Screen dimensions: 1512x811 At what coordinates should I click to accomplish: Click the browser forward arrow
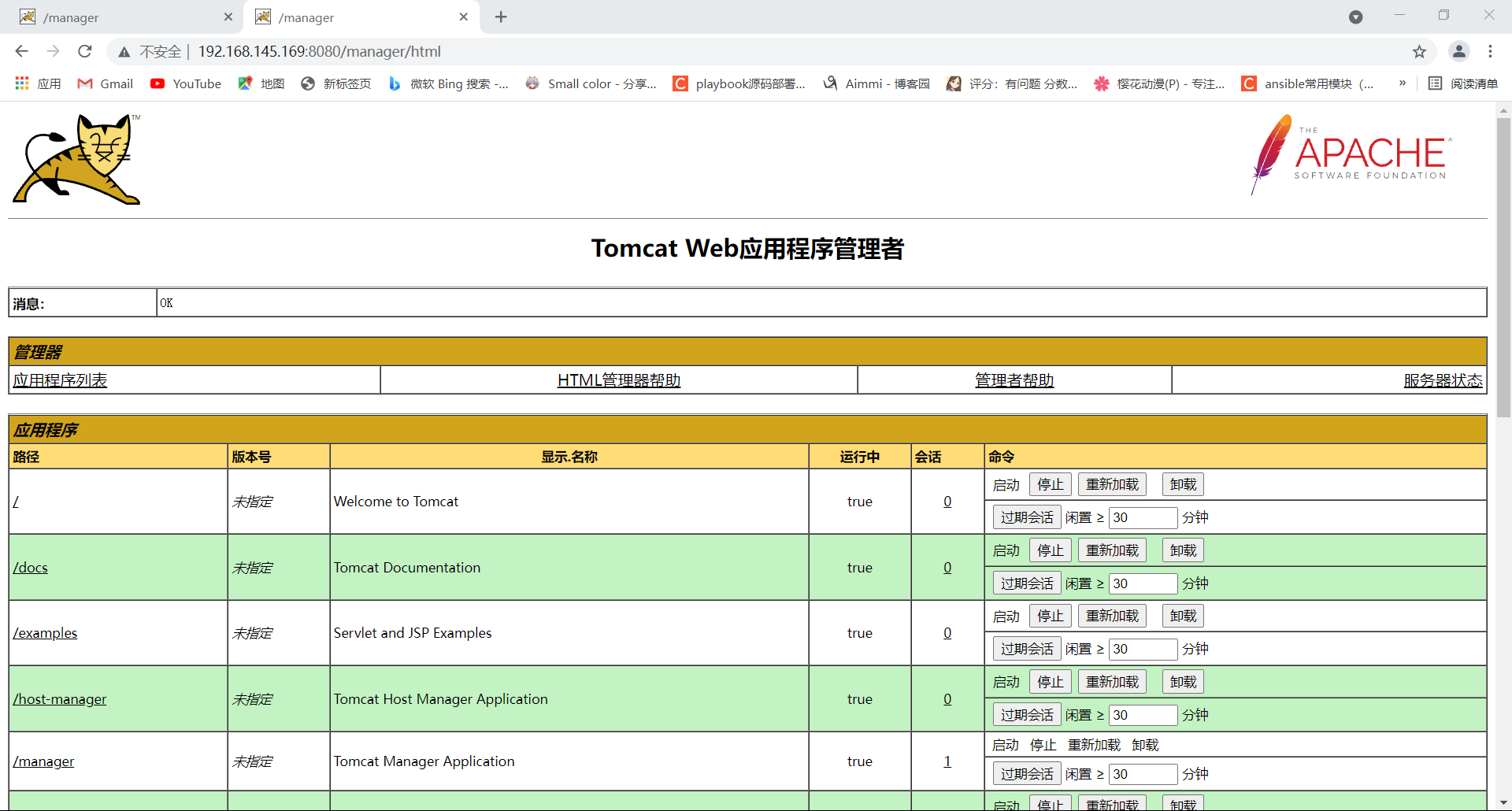(x=53, y=51)
